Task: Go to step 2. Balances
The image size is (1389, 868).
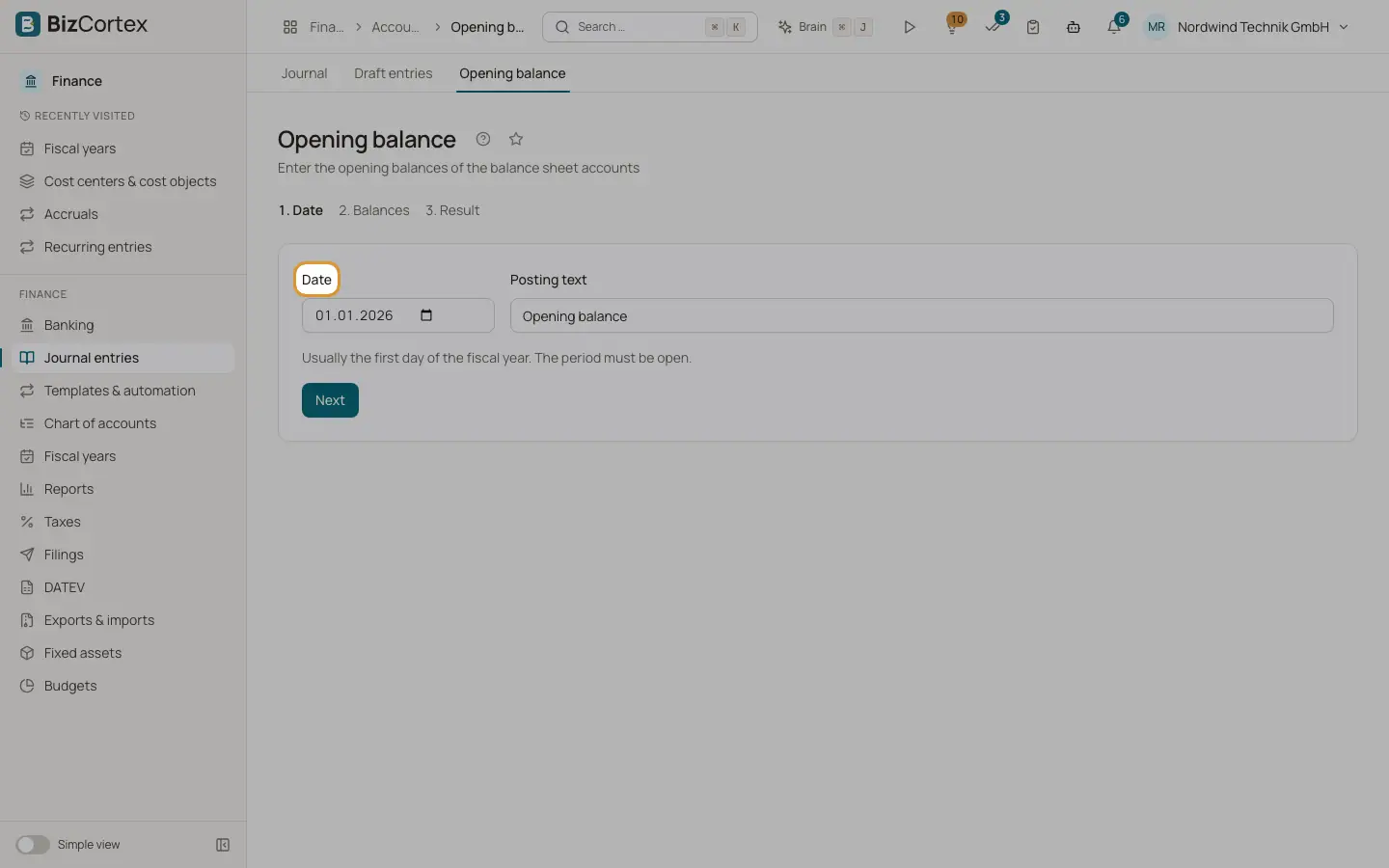Action: pyautogui.click(x=374, y=210)
